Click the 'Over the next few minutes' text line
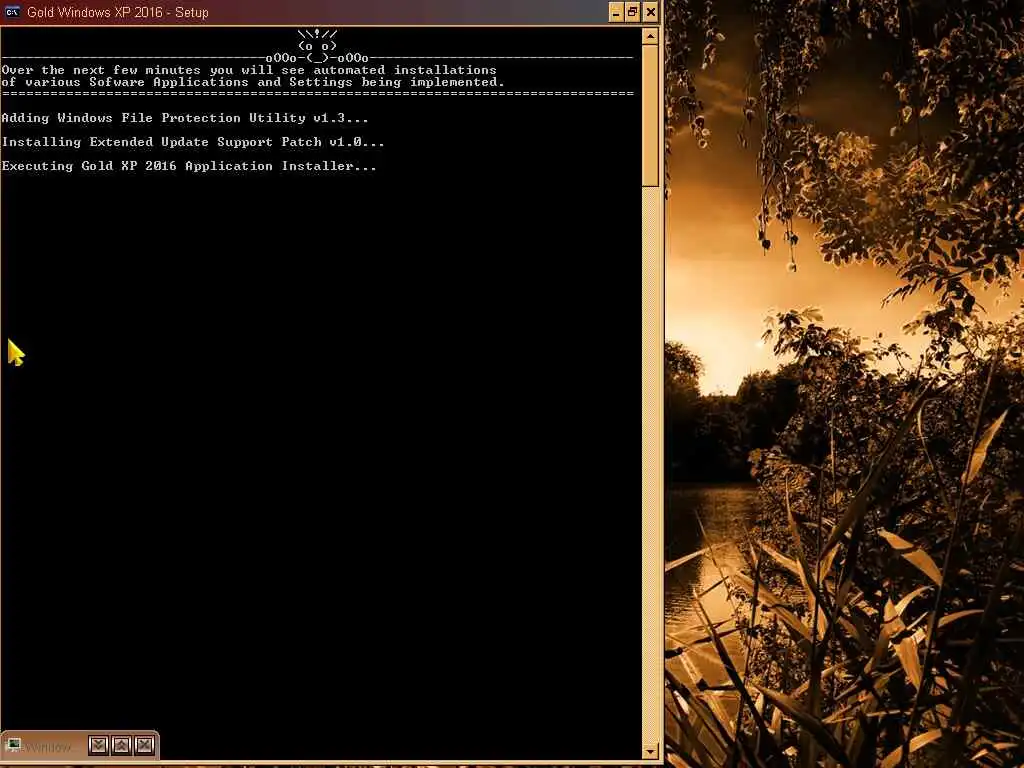Screen dimensions: 1024x768 click(249, 70)
